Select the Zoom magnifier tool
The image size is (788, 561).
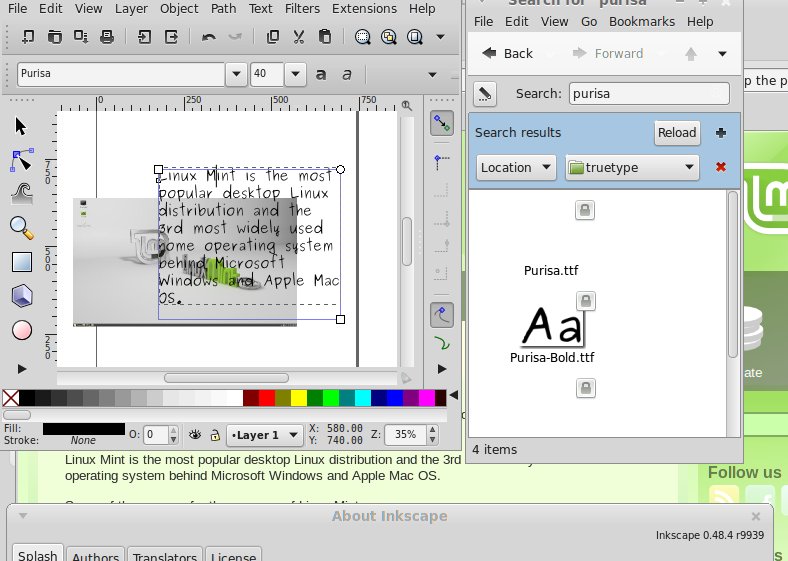click(22, 228)
